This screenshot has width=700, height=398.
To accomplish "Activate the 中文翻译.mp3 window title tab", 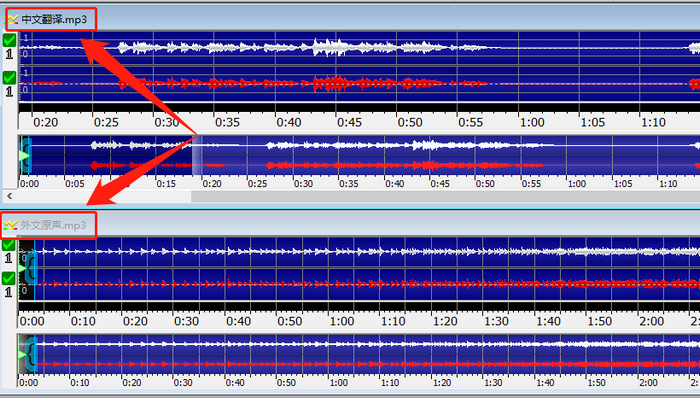I will [51, 19].
